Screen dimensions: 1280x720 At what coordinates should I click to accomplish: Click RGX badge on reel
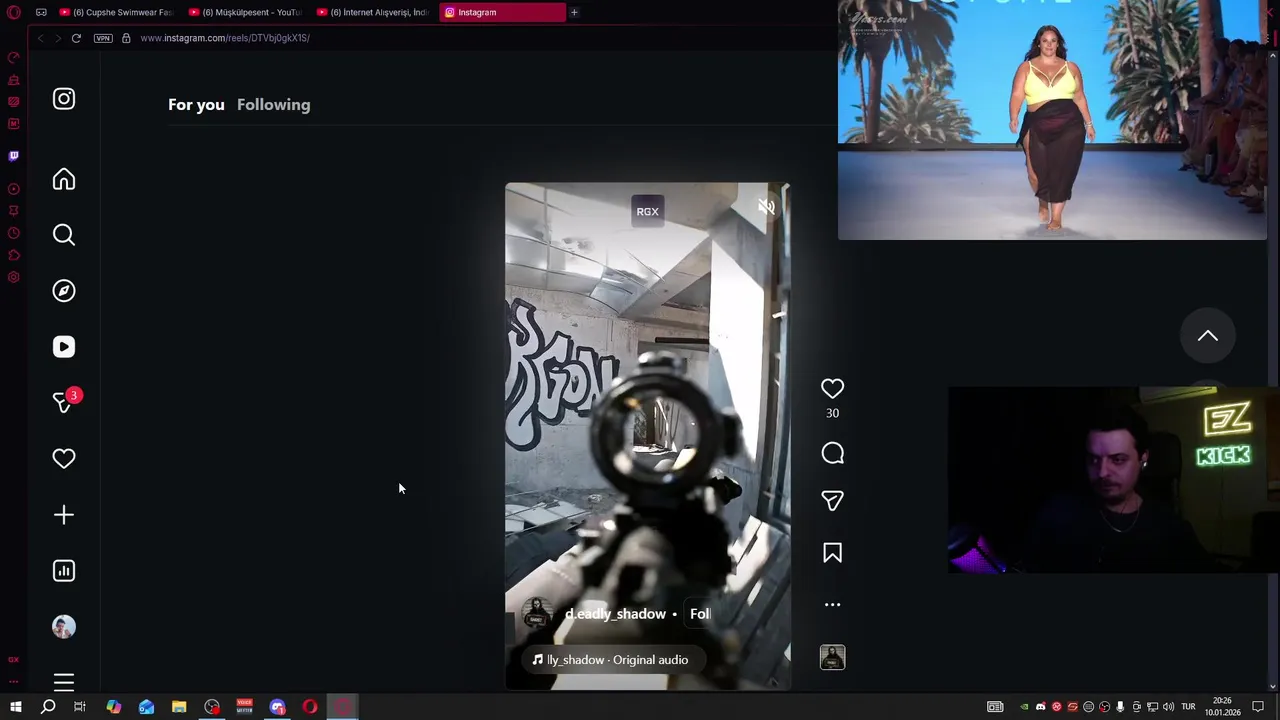[647, 211]
